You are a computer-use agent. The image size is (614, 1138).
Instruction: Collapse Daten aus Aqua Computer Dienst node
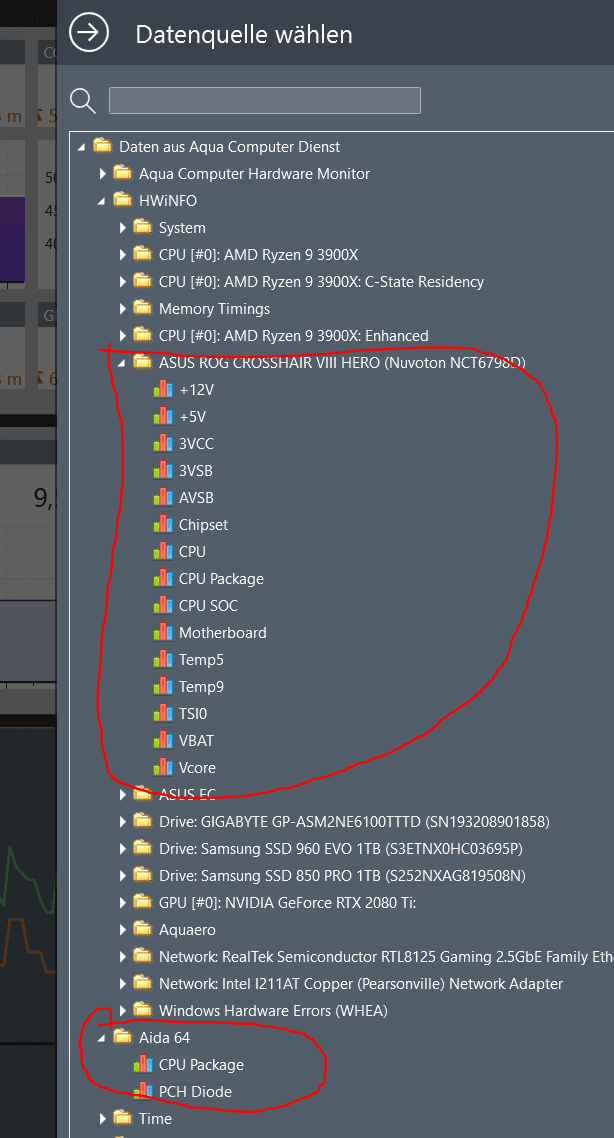point(81,147)
